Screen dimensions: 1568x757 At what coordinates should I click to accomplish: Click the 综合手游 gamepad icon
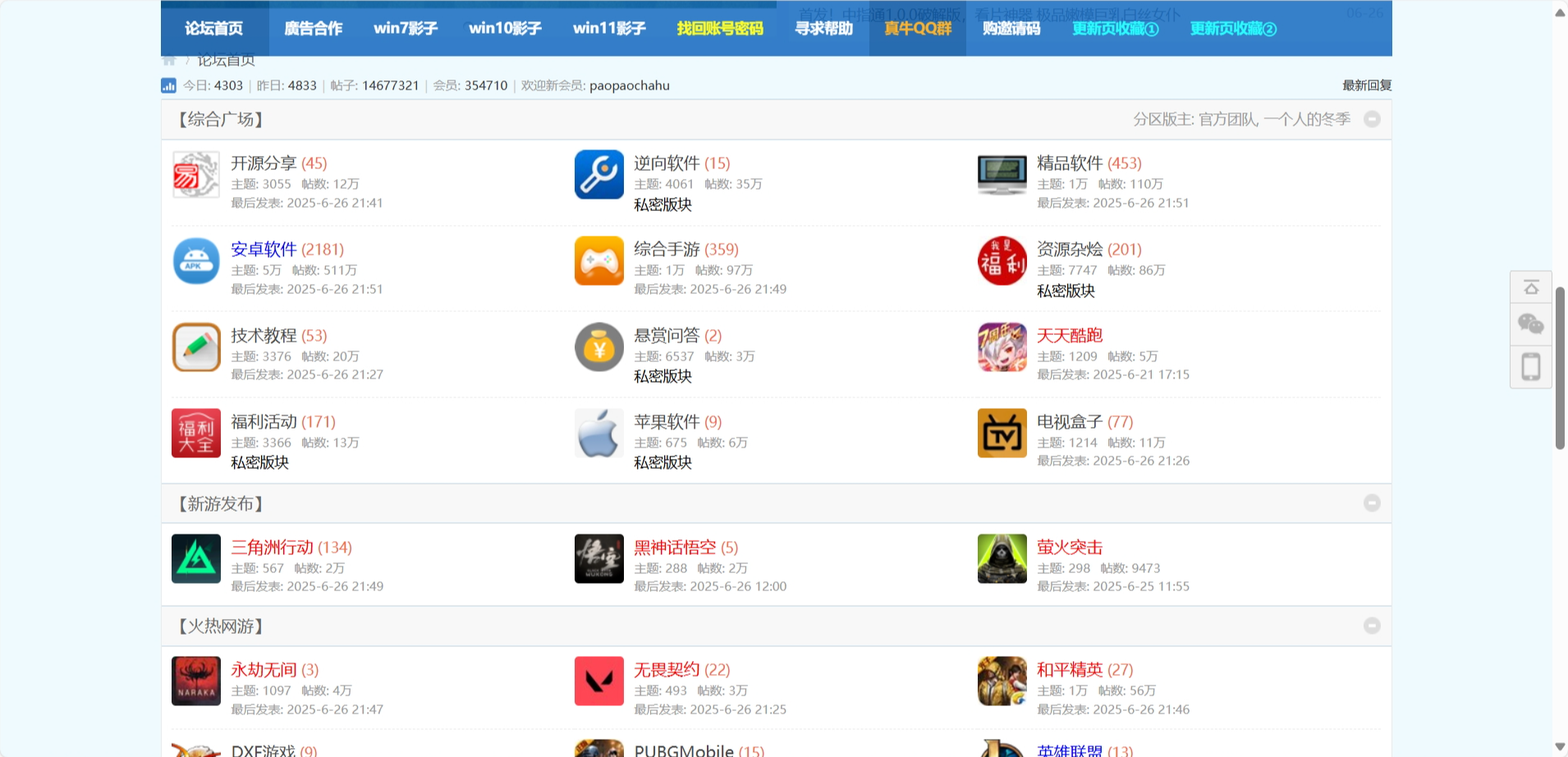click(x=598, y=261)
